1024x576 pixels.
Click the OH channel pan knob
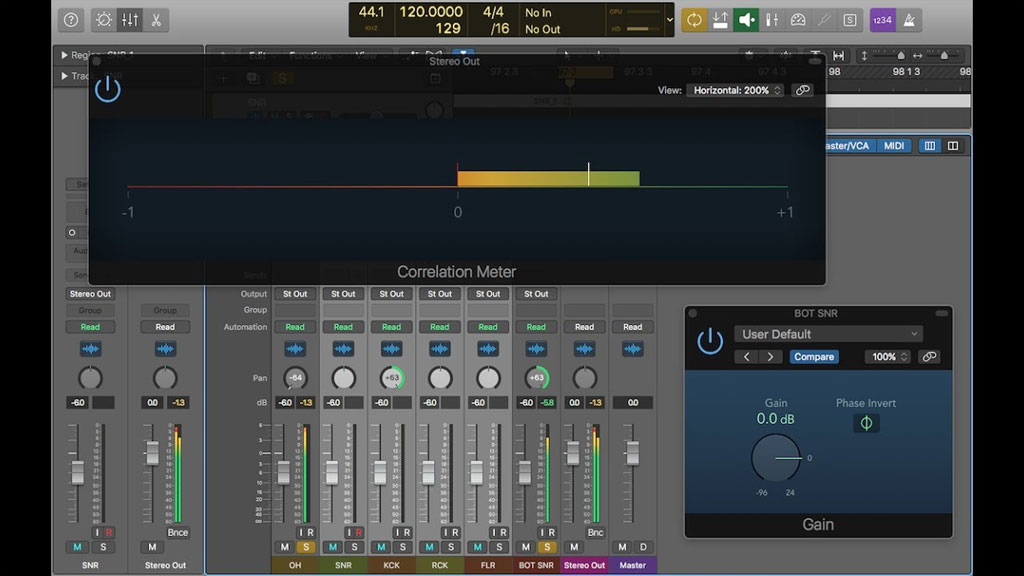295,377
